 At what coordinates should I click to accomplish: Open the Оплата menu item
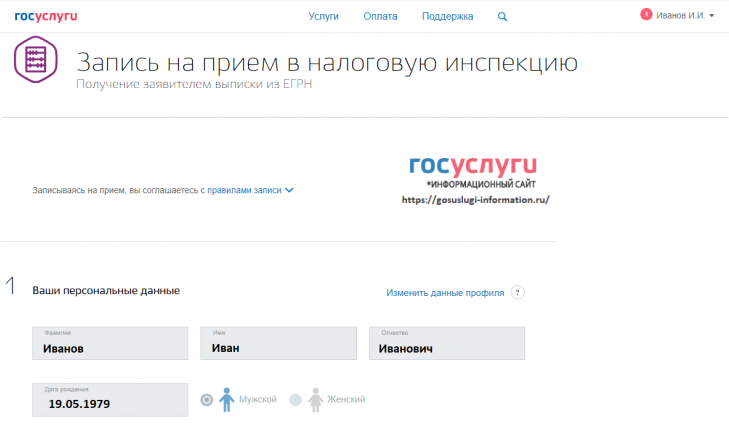click(x=380, y=16)
